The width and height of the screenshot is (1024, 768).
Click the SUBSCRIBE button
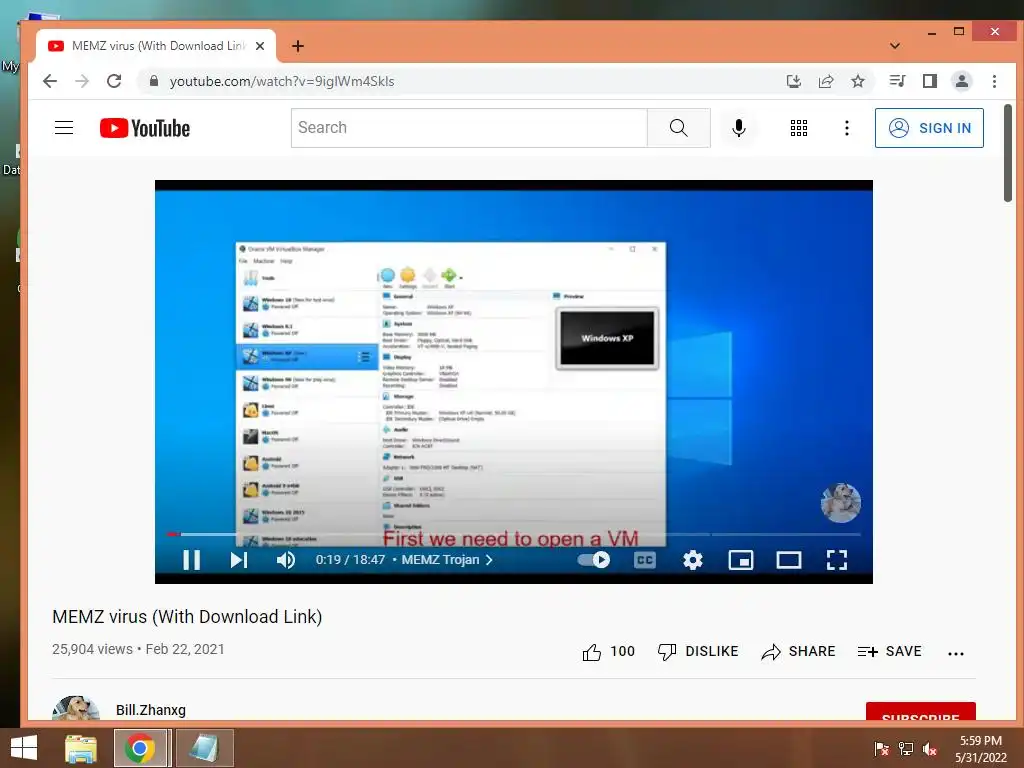[x=921, y=712]
